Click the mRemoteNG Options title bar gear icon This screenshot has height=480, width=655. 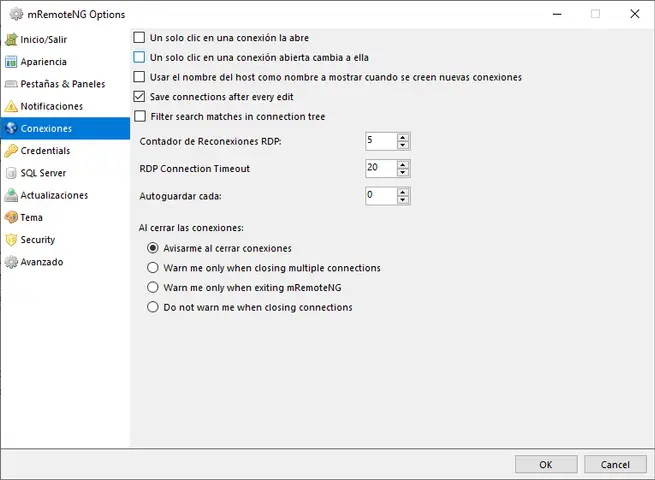(x=16, y=14)
